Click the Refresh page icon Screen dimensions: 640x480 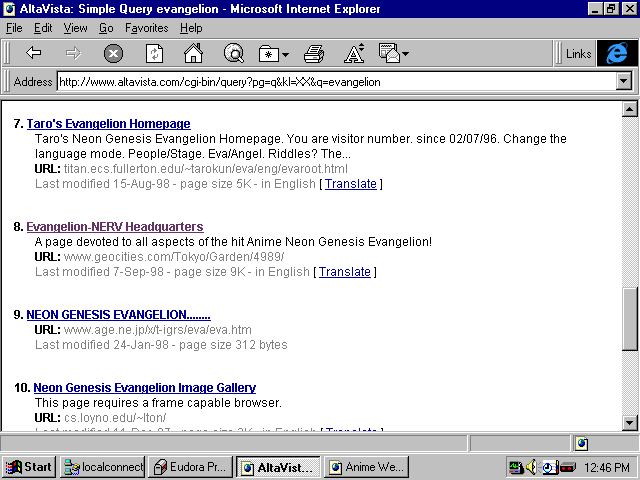click(155, 54)
